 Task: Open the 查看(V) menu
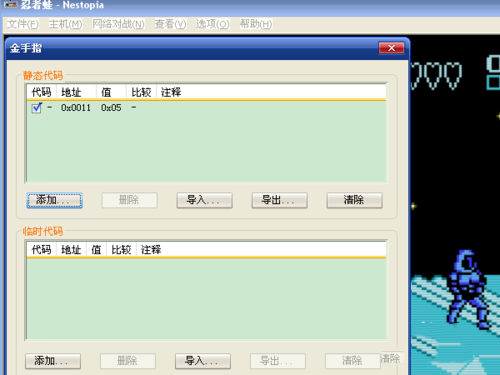point(170,24)
